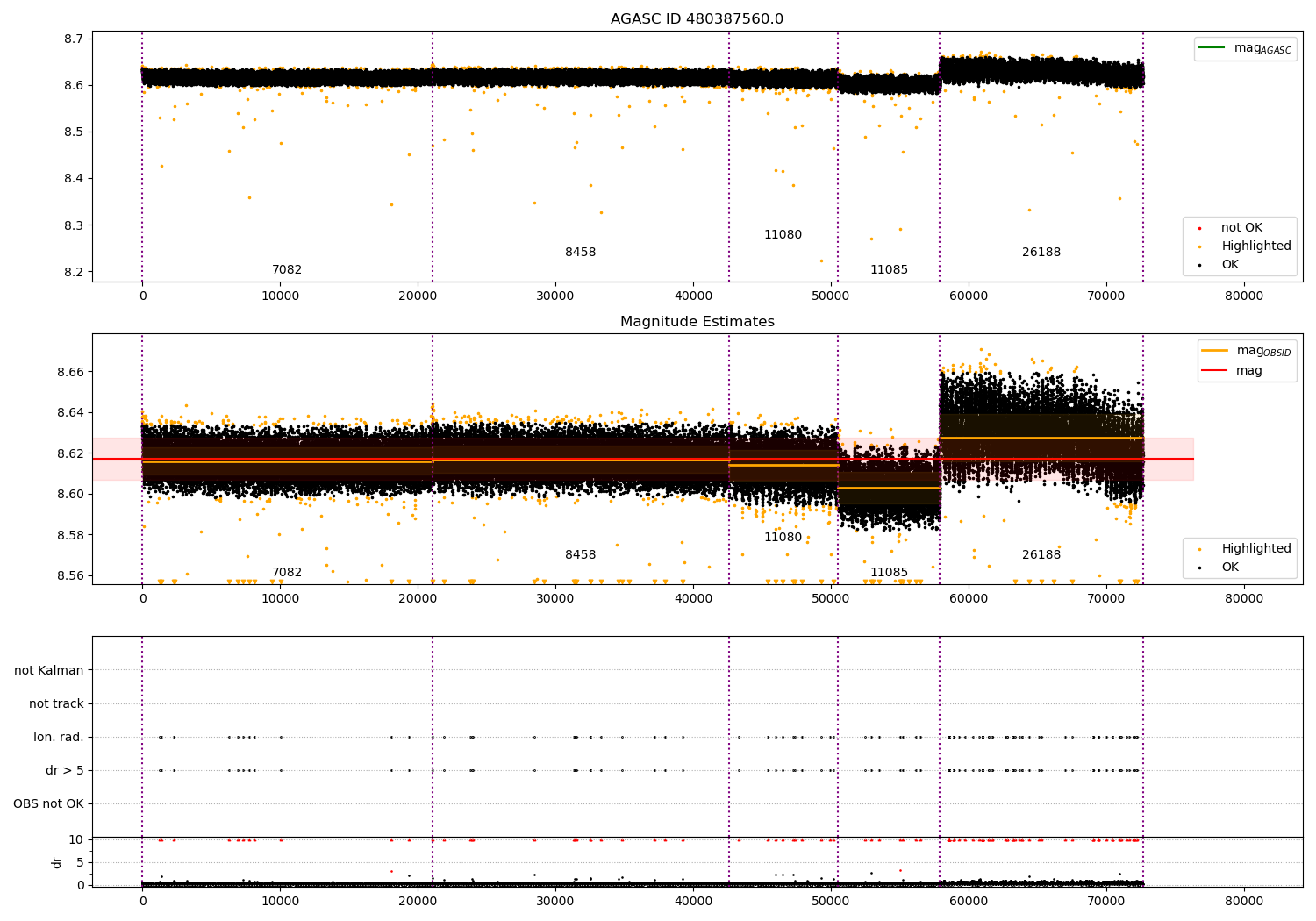Click the 8.2 y-axis tick of top plot

click(x=74, y=272)
